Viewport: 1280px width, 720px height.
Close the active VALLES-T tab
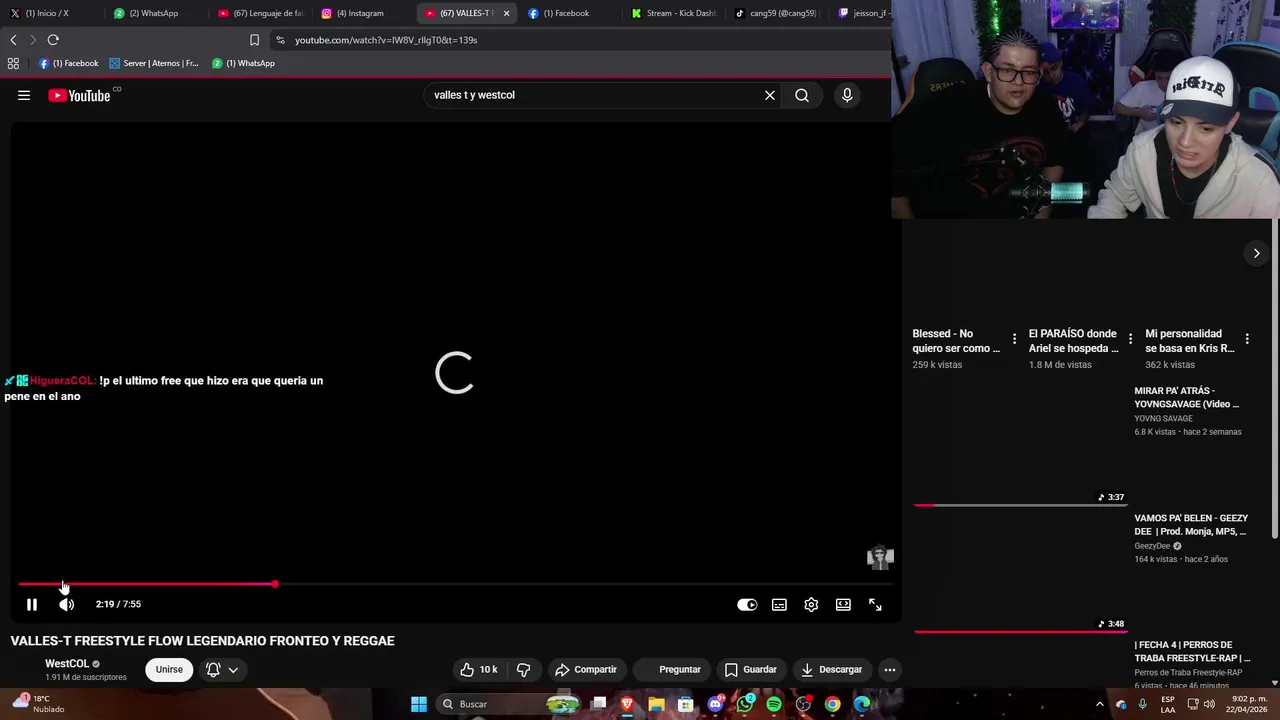click(x=506, y=13)
